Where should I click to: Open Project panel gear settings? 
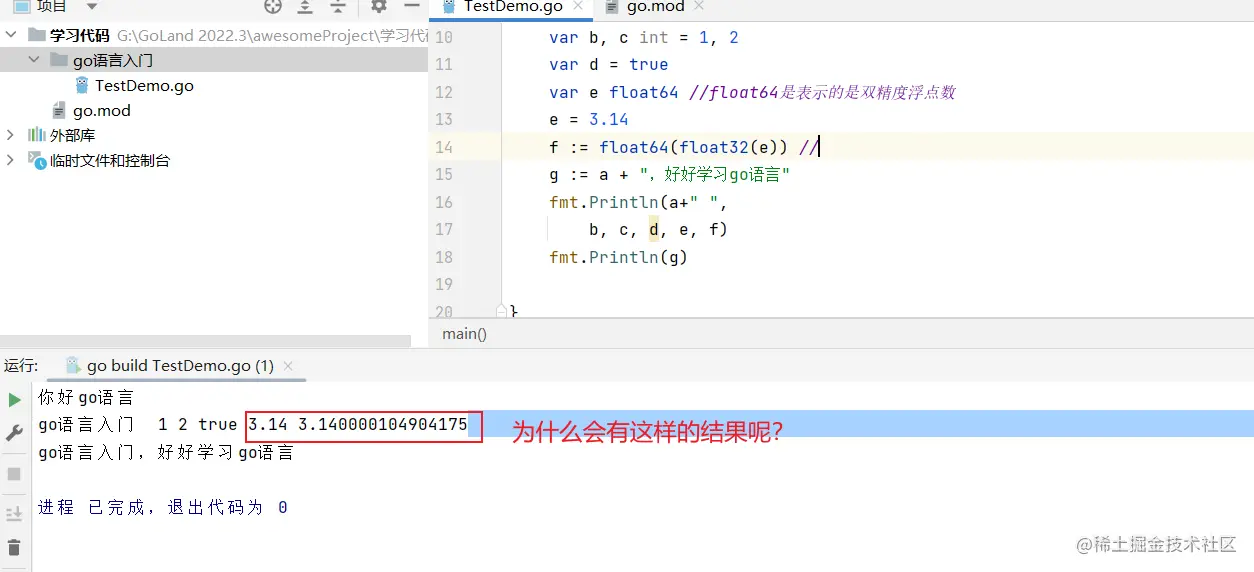coord(378,6)
